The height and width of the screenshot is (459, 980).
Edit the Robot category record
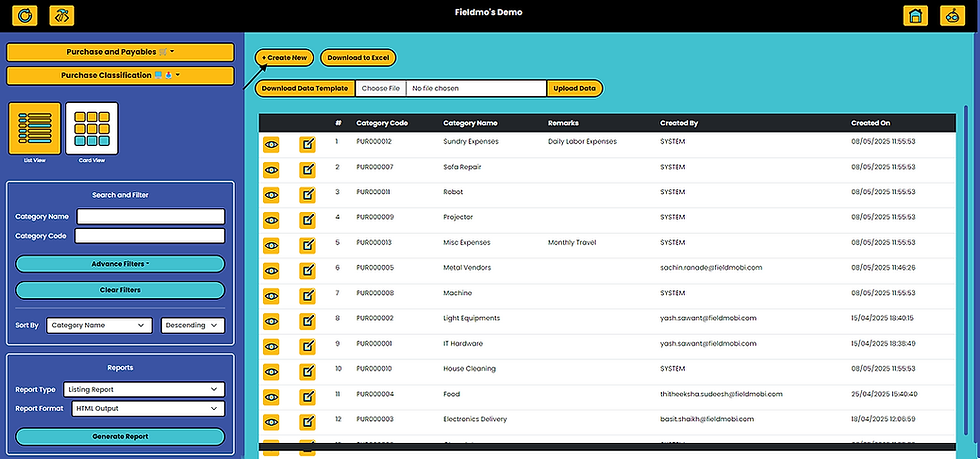[308, 194]
